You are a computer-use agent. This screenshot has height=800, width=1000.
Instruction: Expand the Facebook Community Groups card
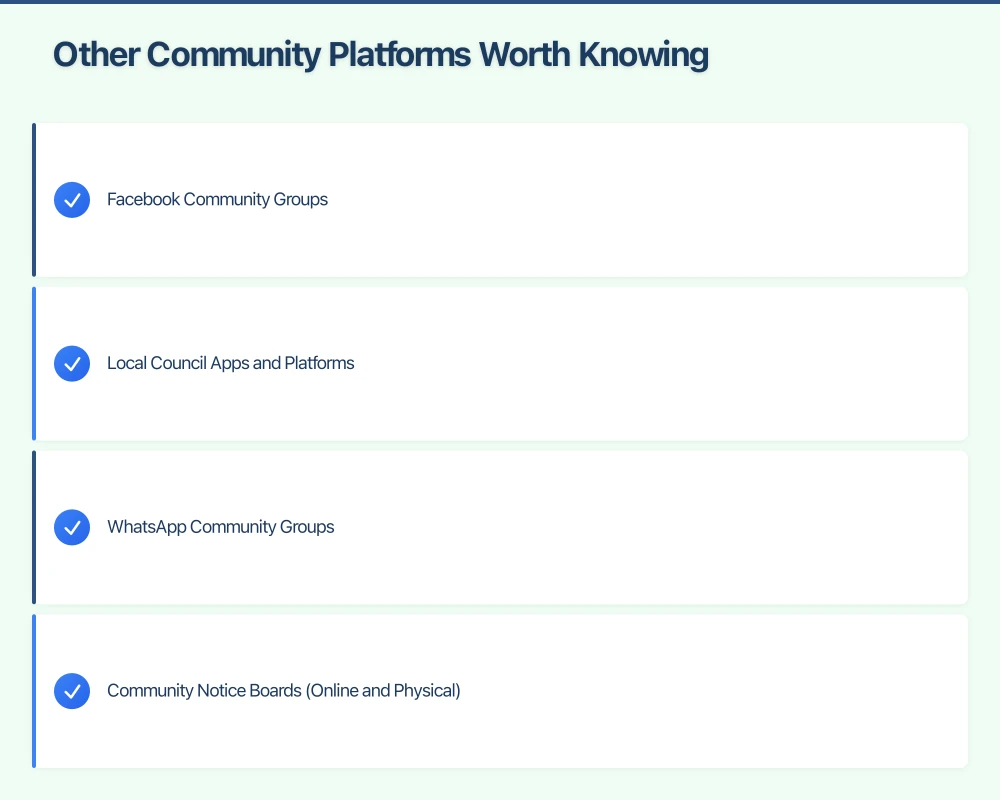(x=500, y=199)
